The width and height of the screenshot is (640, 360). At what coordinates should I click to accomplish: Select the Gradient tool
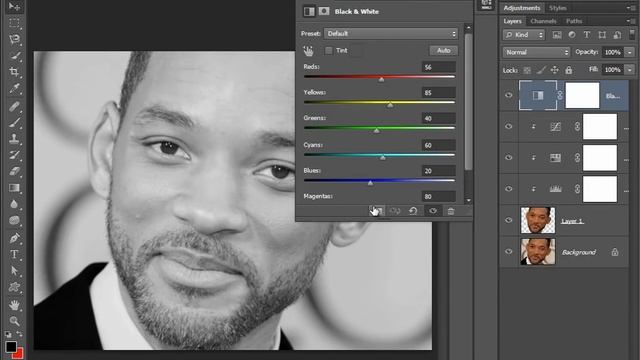point(14,188)
